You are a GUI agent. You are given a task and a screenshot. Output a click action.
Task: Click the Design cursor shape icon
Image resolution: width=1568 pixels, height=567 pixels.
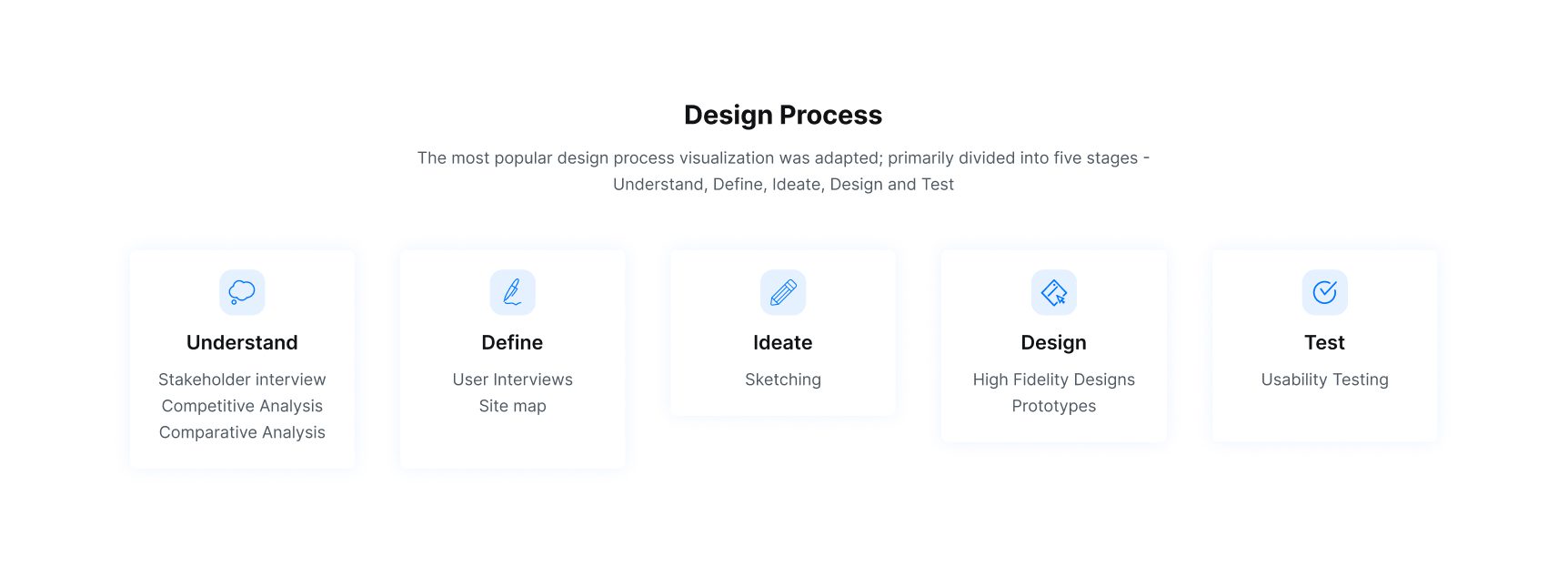coord(1053,292)
